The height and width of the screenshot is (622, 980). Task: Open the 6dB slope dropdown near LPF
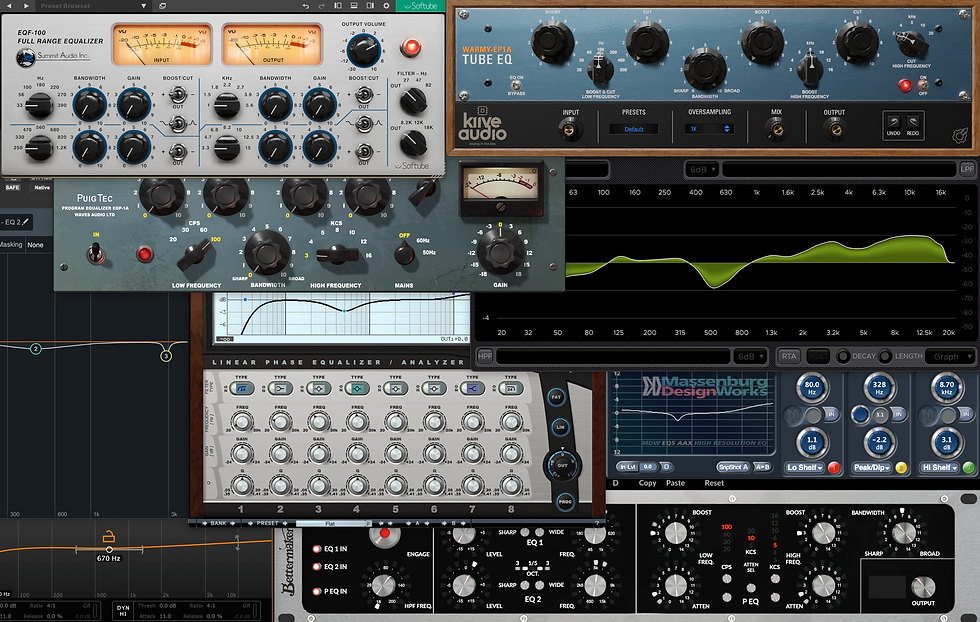click(702, 169)
